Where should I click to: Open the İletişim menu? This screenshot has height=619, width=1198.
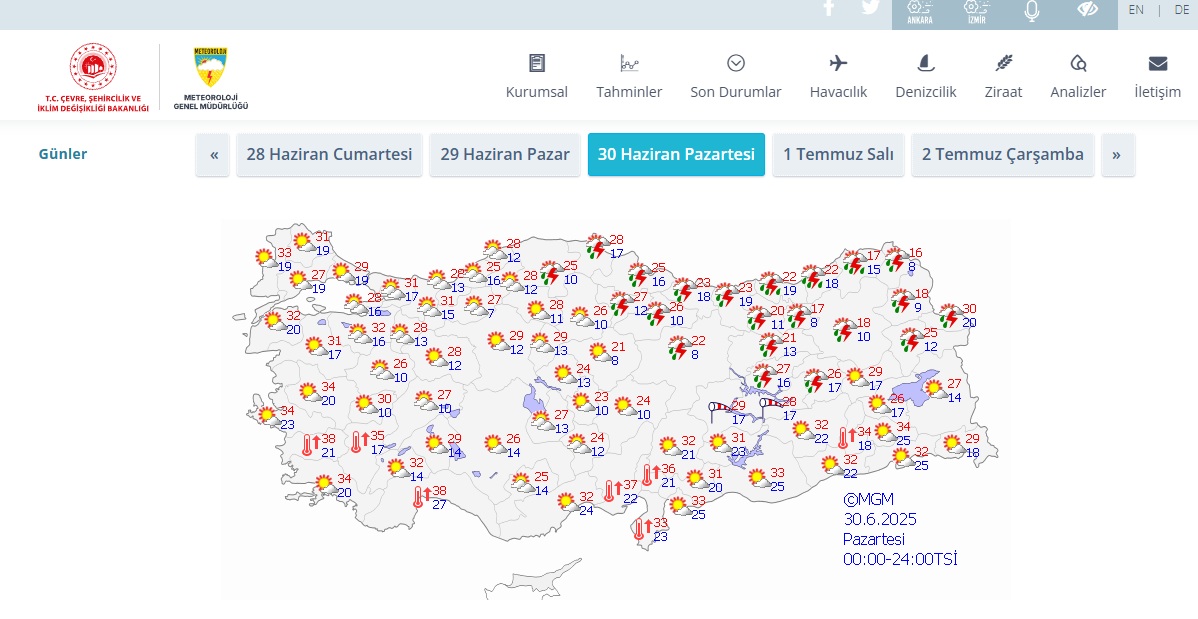[x=1158, y=76]
